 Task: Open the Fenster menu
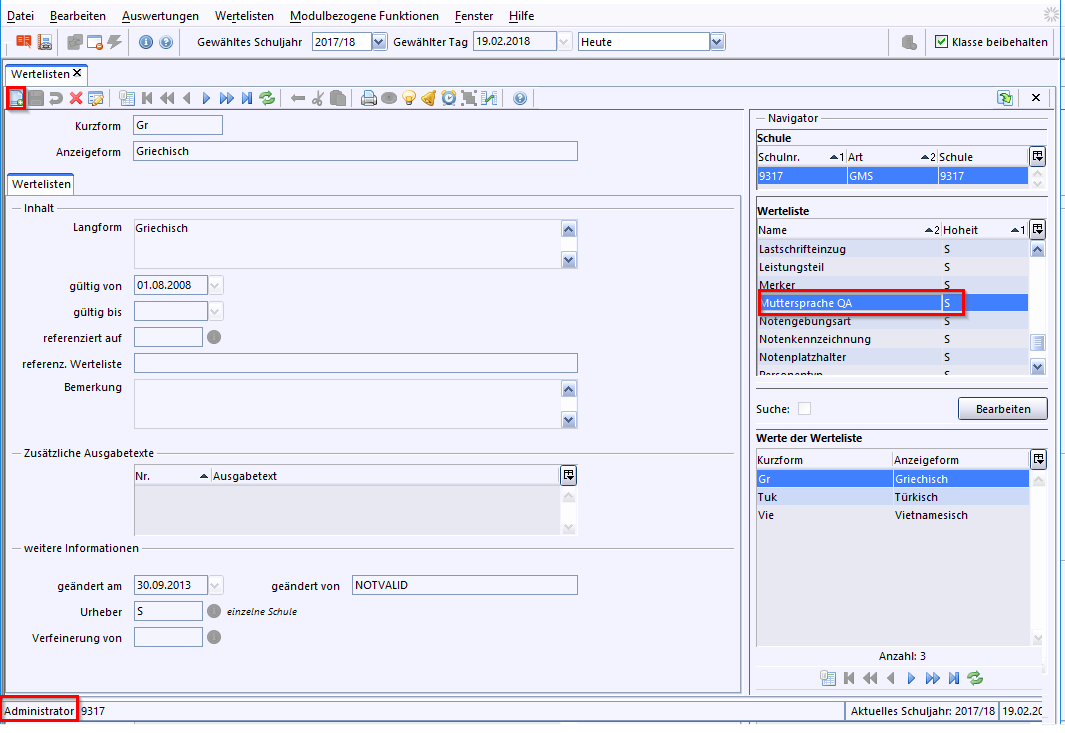pos(474,16)
